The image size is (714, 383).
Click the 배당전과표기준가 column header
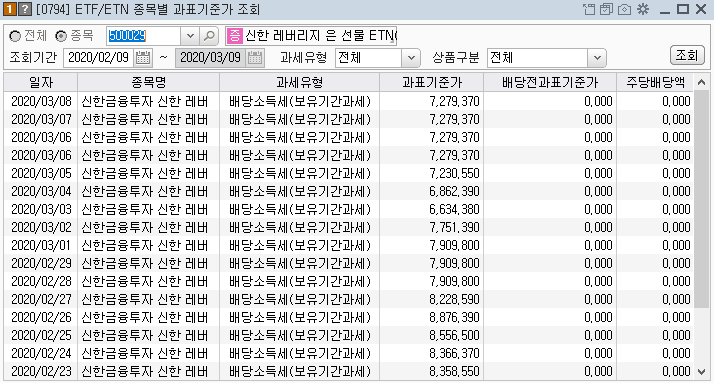coord(550,82)
